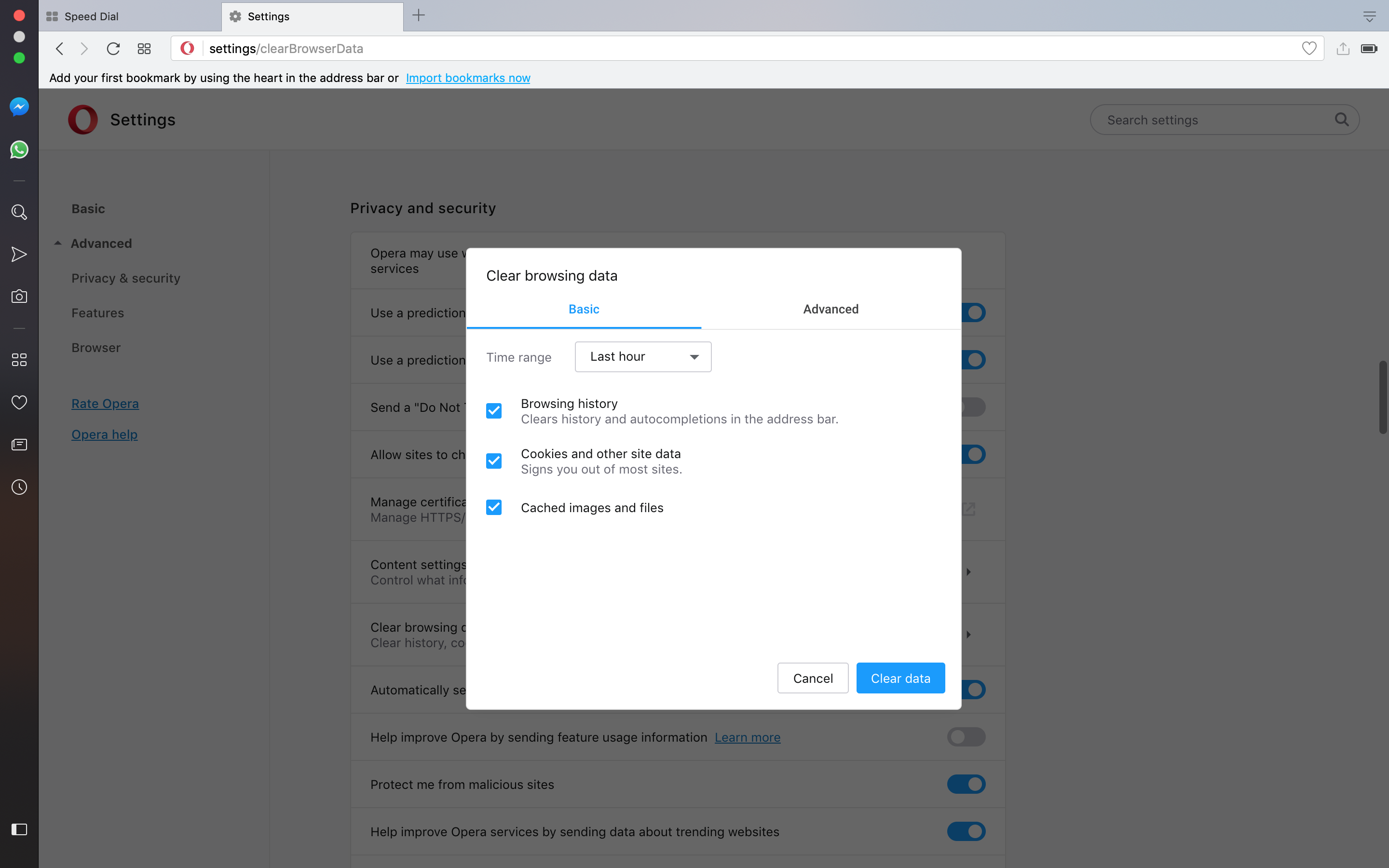Uncheck Cookies and other site data
This screenshot has height=868, width=1389.
(493, 461)
